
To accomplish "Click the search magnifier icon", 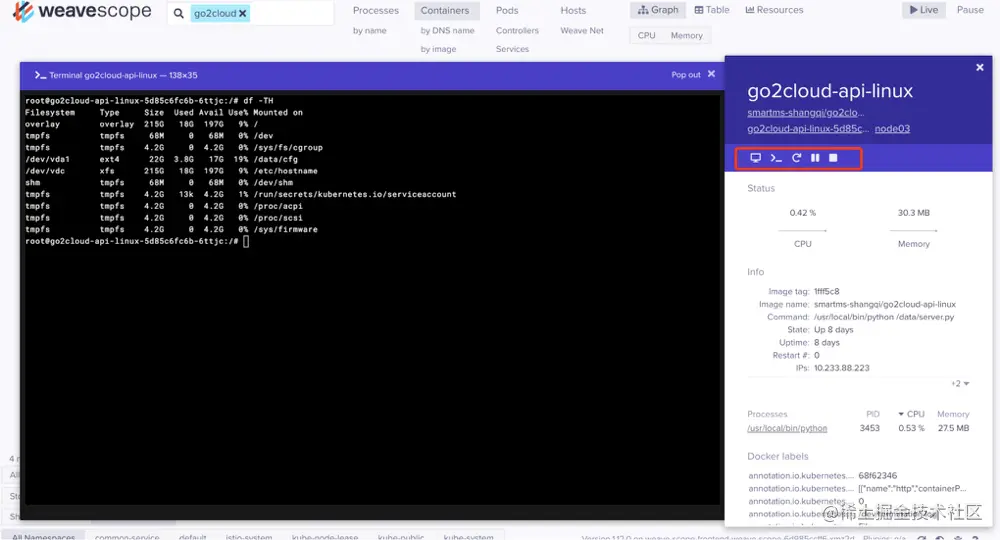I will [x=179, y=13].
